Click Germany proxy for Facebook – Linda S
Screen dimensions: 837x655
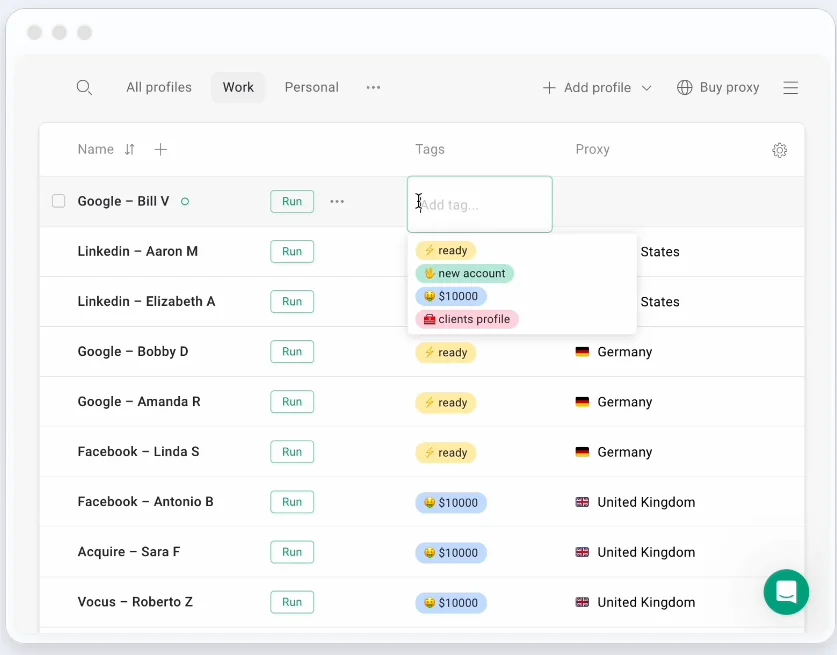[614, 452]
